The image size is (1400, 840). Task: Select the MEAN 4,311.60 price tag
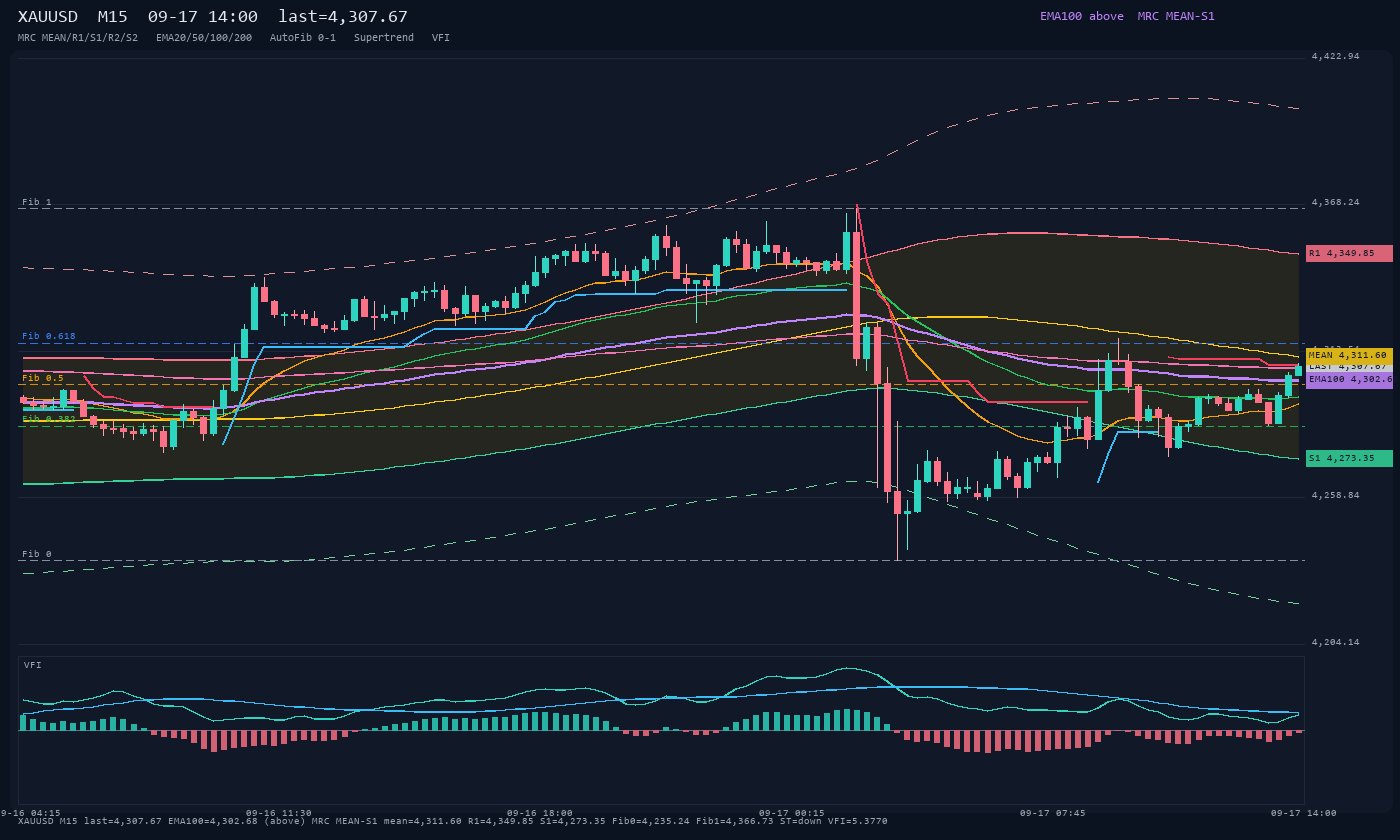click(1349, 355)
